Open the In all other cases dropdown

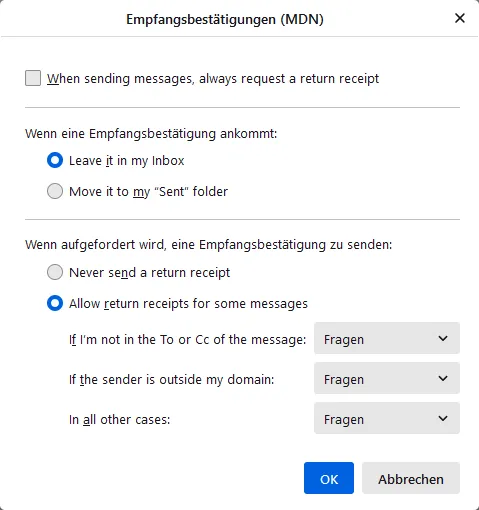tap(387, 418)
